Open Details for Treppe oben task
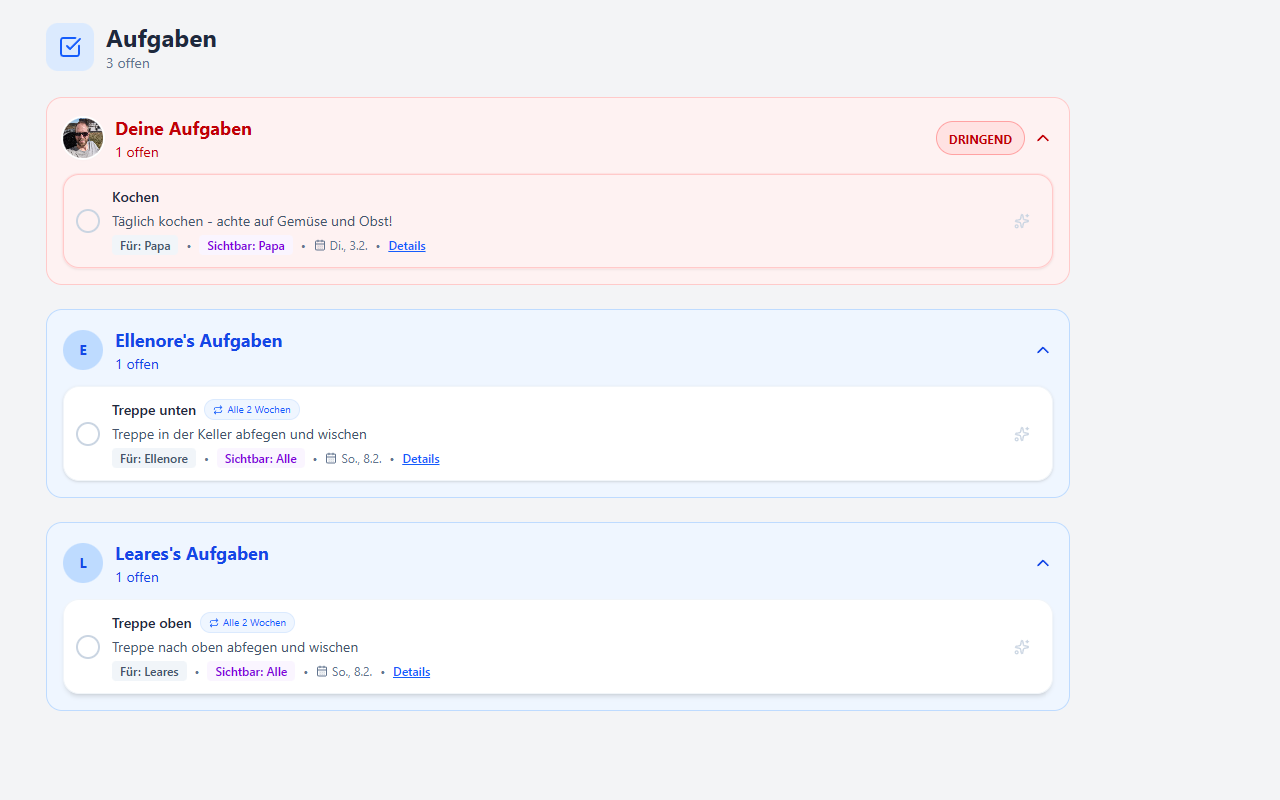Image resolution: width=1280 pixels, height=800 pixels. pos(411,672)
